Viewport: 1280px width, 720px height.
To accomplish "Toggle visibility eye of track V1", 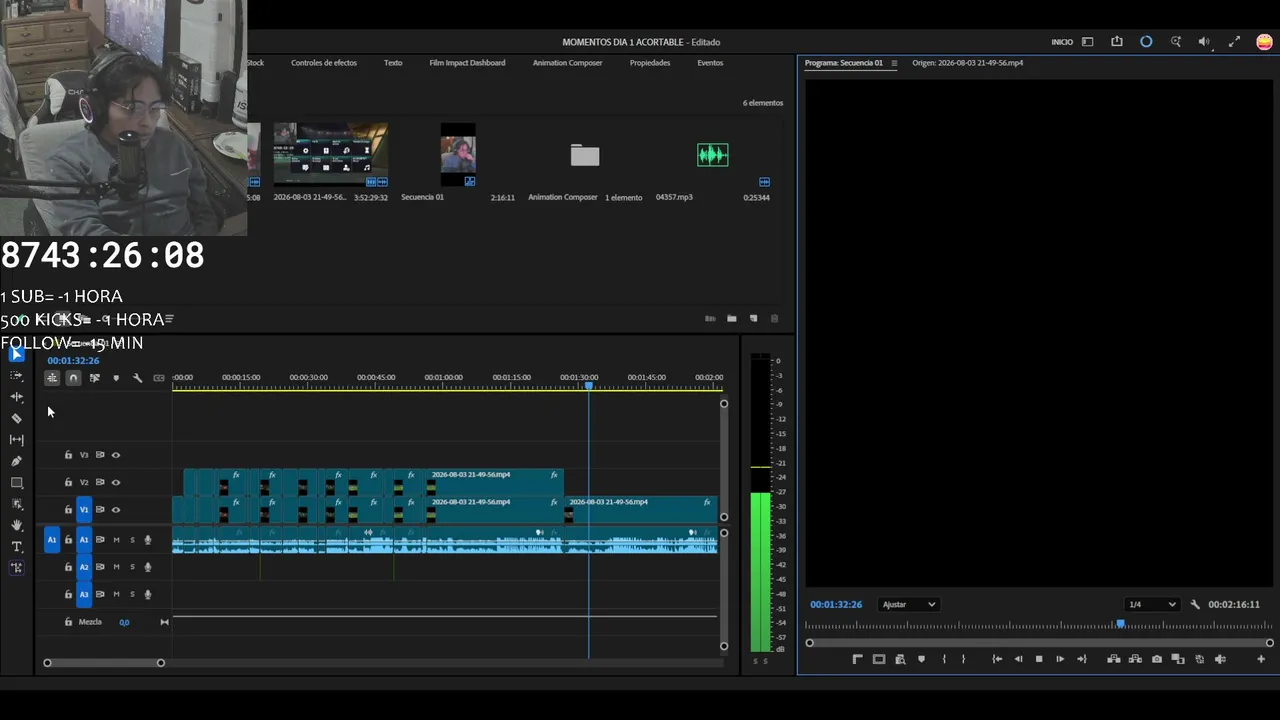I will click(116, 510).
